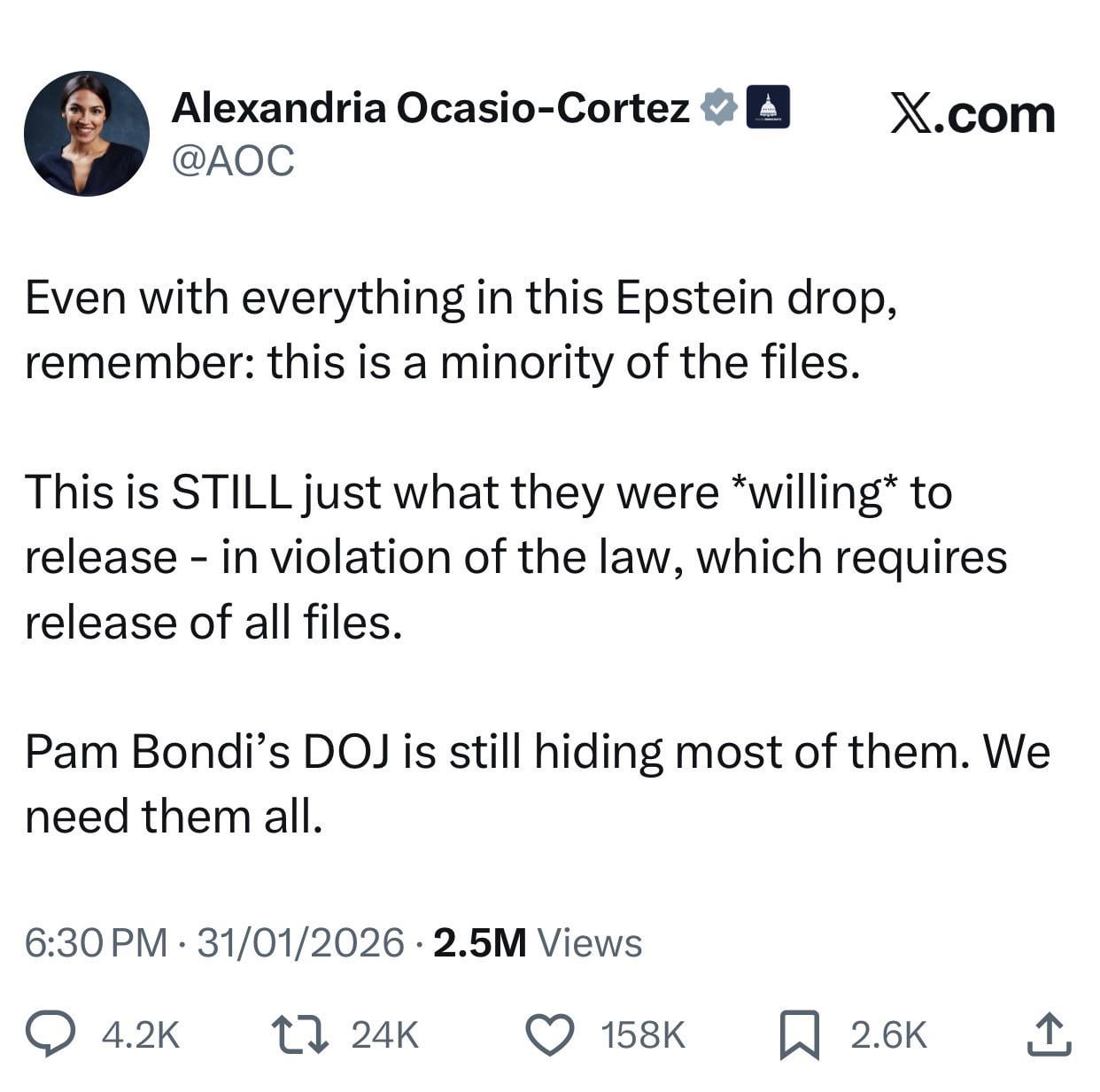The width and height of the screenshot is (1100, 1092).
Task: Click the 24K reposts count
Action: click(x=384, y=1034)
